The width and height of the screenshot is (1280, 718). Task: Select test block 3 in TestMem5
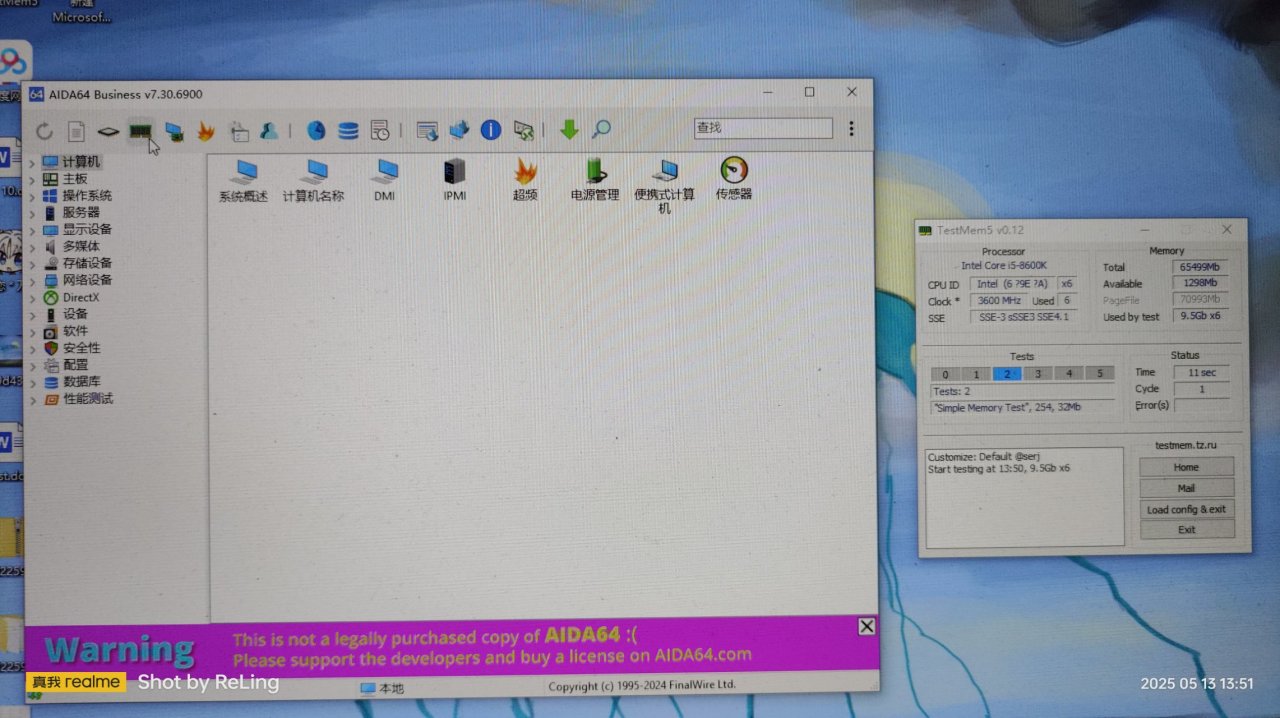[x=1038, y=373]
